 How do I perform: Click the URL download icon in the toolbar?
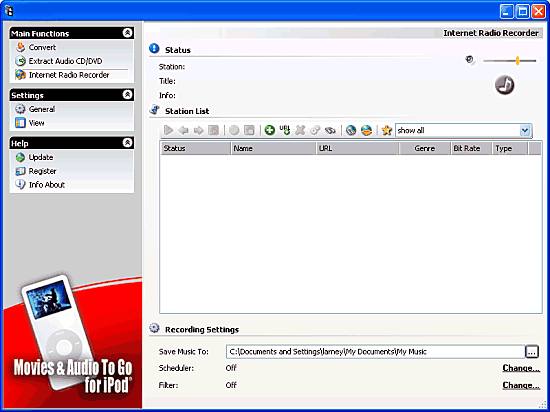pyautogui.click(x=285, y=130)
